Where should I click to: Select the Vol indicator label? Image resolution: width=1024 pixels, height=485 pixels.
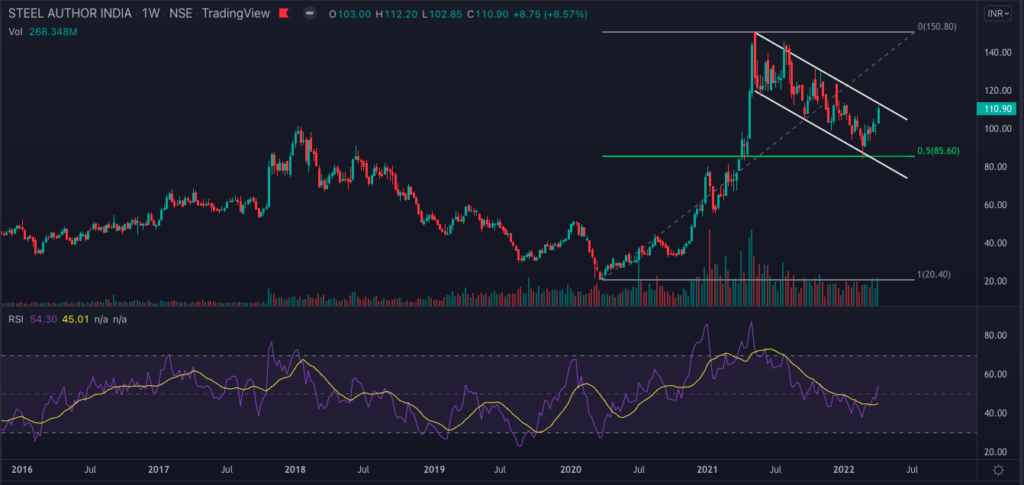pyautogui.click(x=16, y=31)
